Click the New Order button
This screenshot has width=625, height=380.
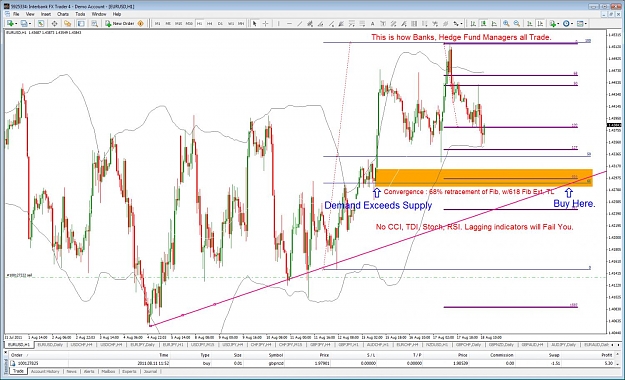pos(120,24)
